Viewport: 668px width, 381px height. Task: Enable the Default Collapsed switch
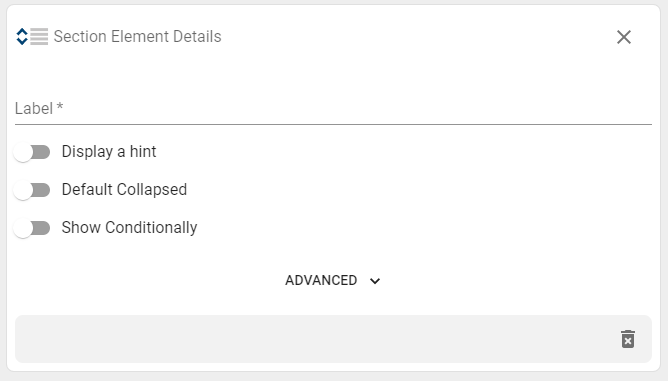coord(32,190)
